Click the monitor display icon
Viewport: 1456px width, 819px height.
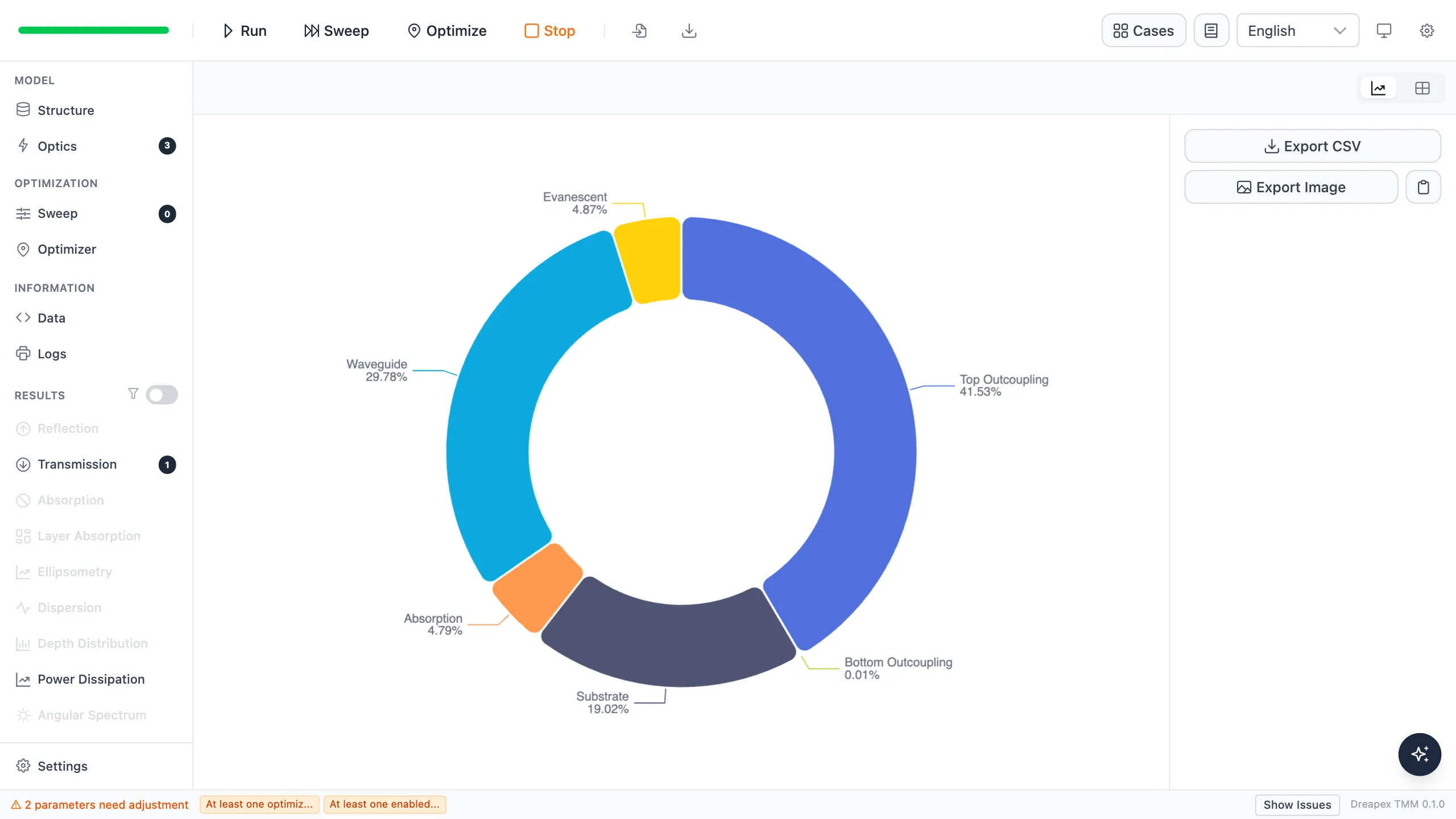click(x=1384, y=31)
